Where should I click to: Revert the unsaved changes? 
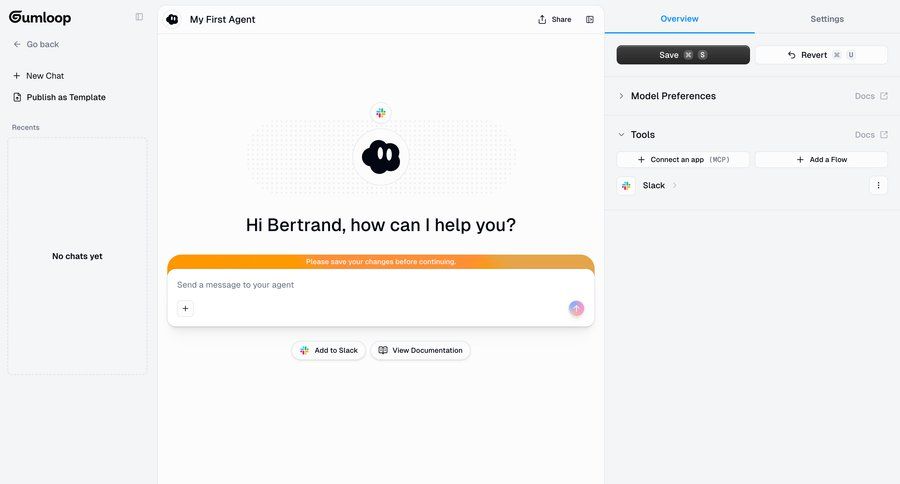(821, 55)
